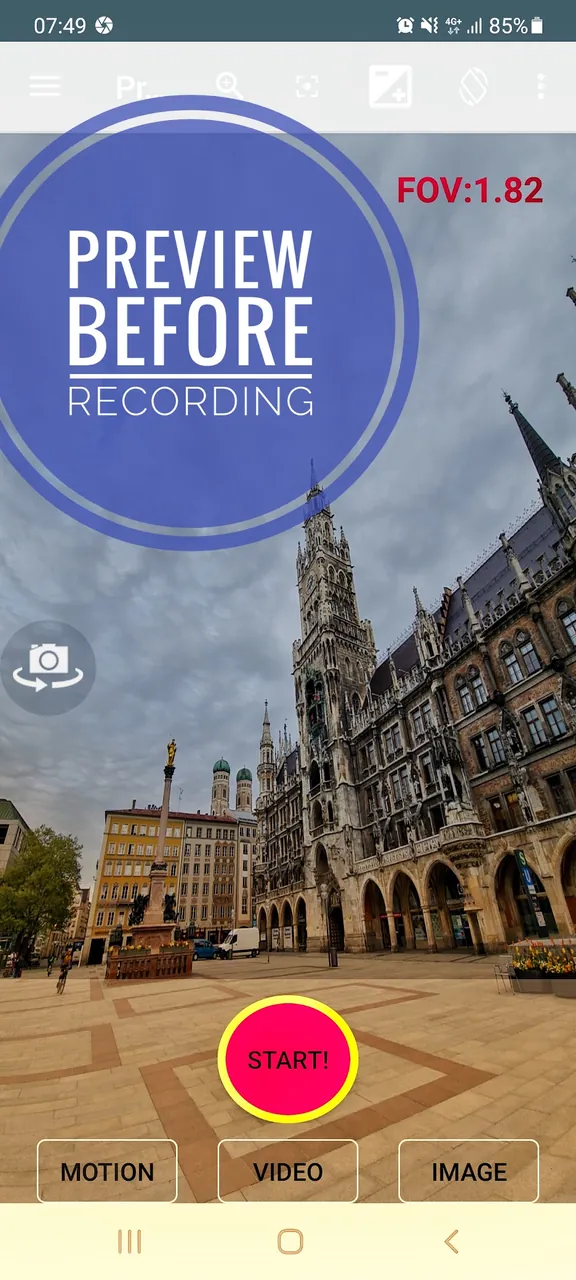Open the hamburger menu
Image resolution: width=576 pixels, height=1280 pixels.
(x=45, y=86)
